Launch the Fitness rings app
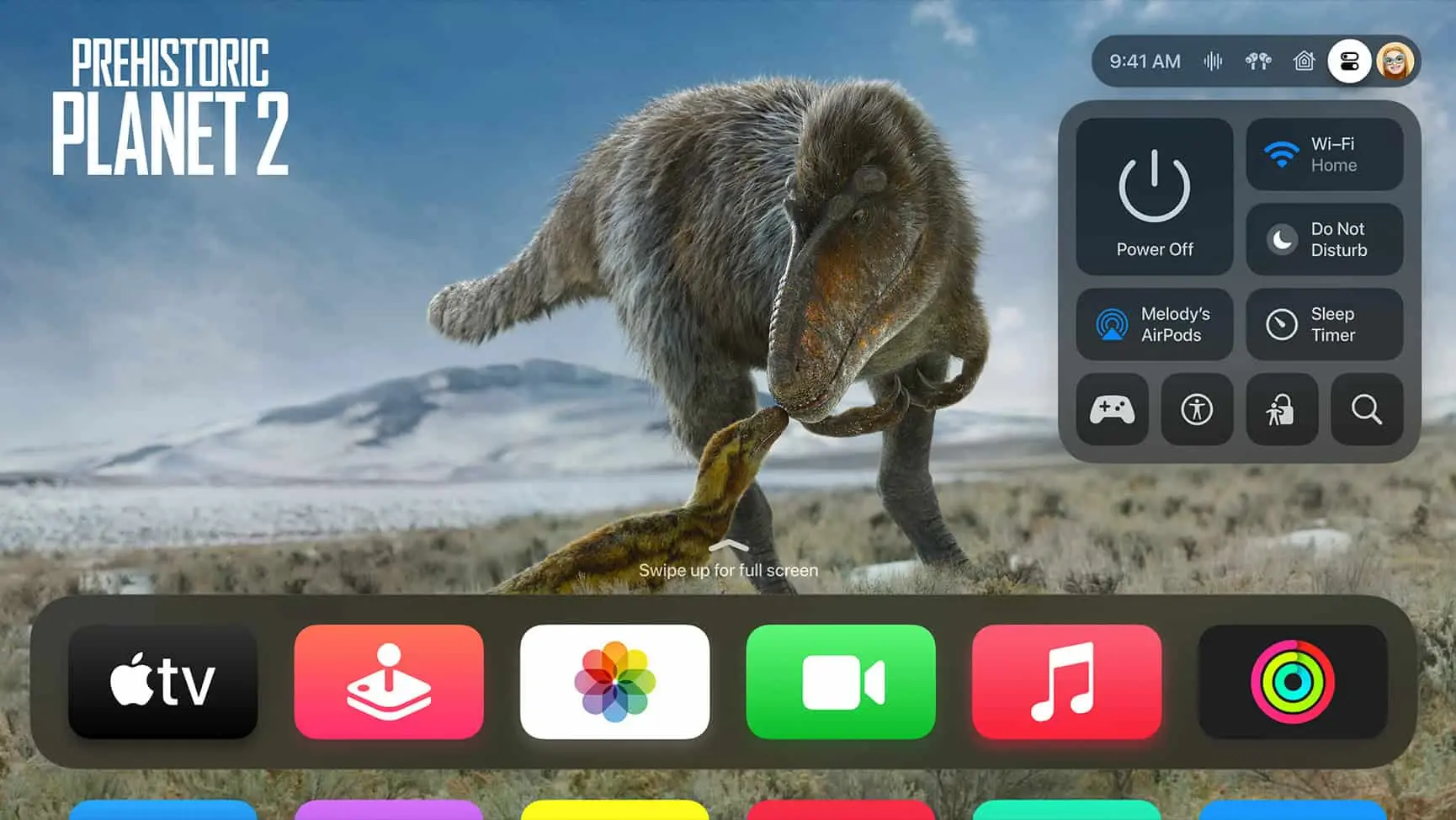The image size is (1456, 820). pos(1293,682)
